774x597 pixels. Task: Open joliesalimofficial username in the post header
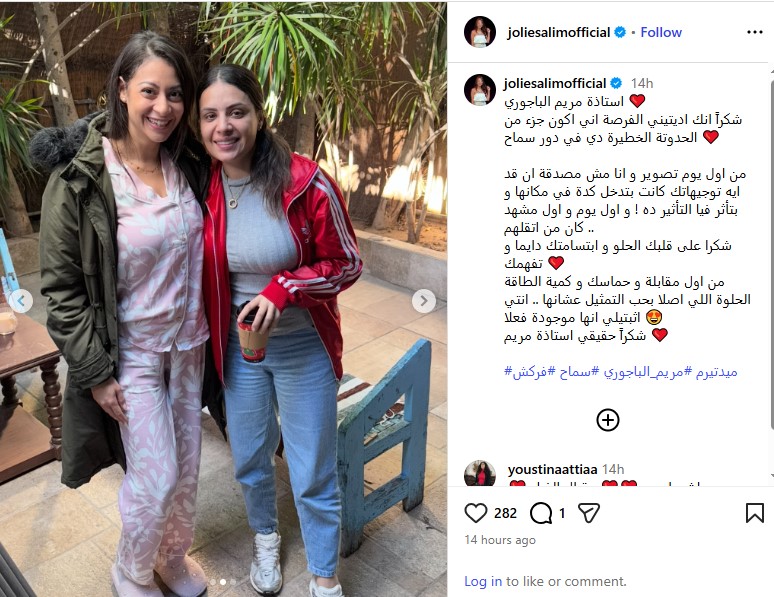(x=558, y=33)
